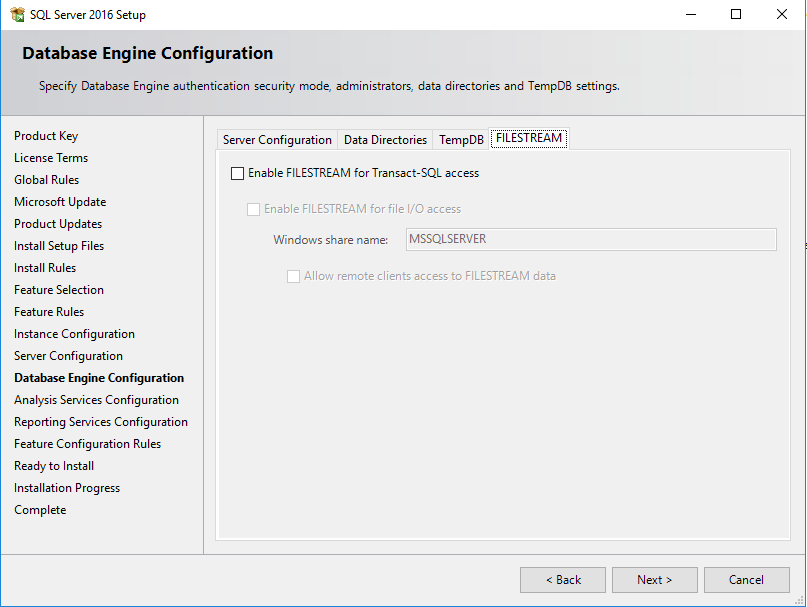Cancel the SQL Server setup
Screen dimensions: 807x607
pyautogui.click(x=746, y=580)
